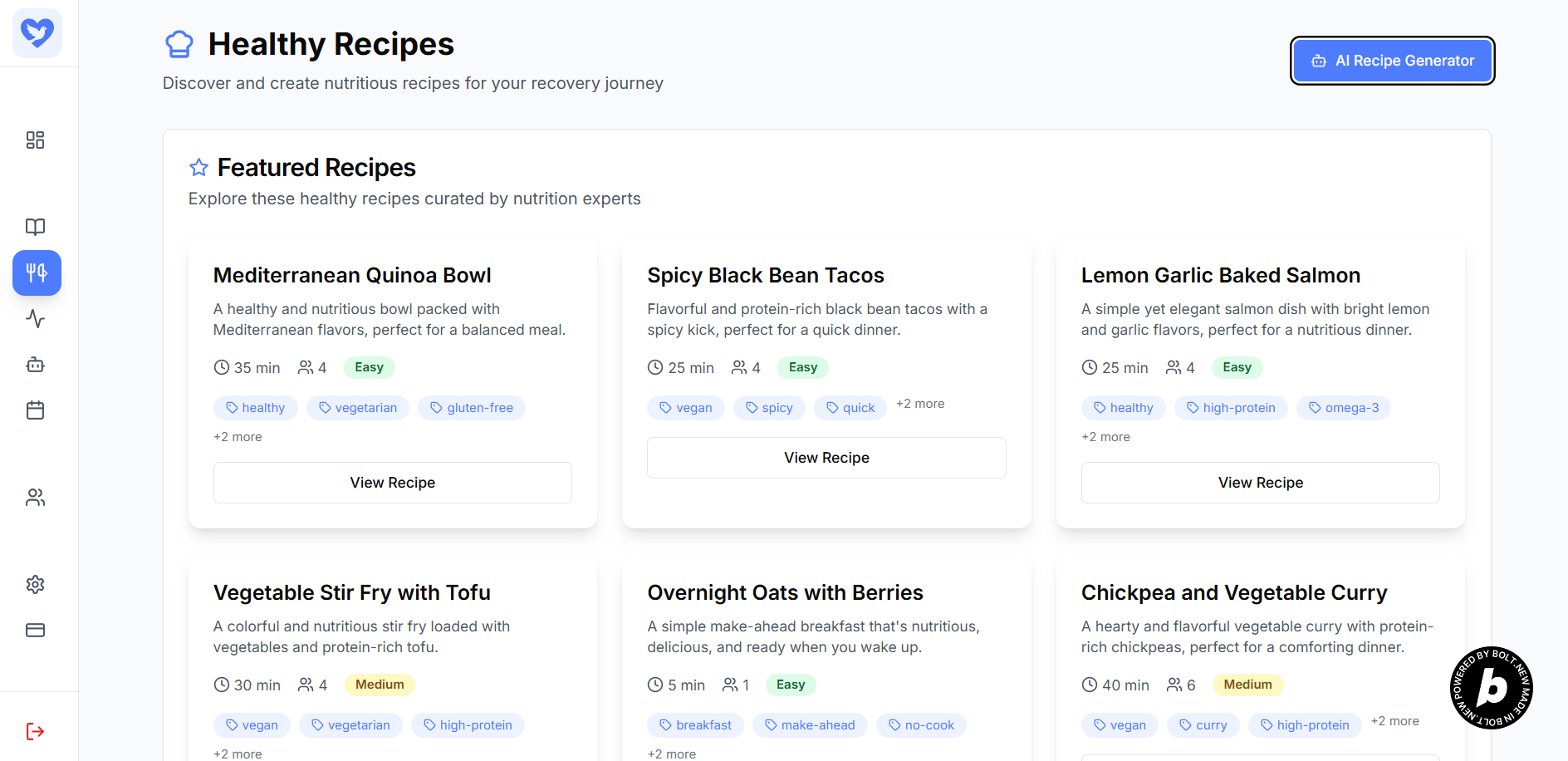
Task: Click the red logout icon
Action: click(x=36, y=731)
